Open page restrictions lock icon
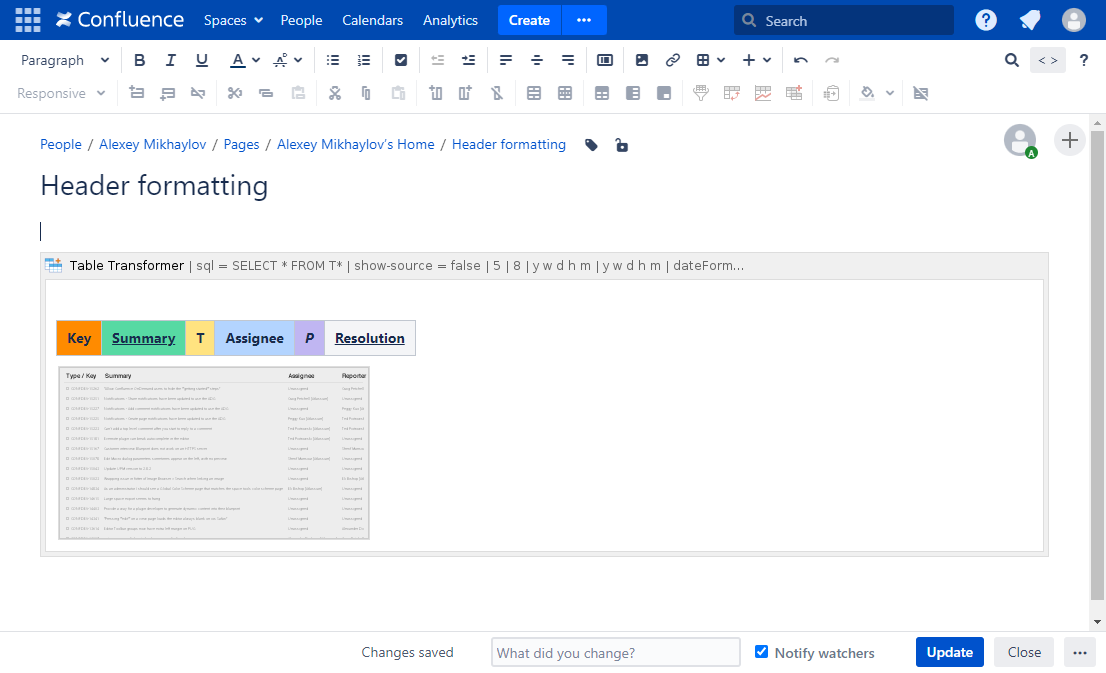1106x673 pixels. [x=621, y=145]
